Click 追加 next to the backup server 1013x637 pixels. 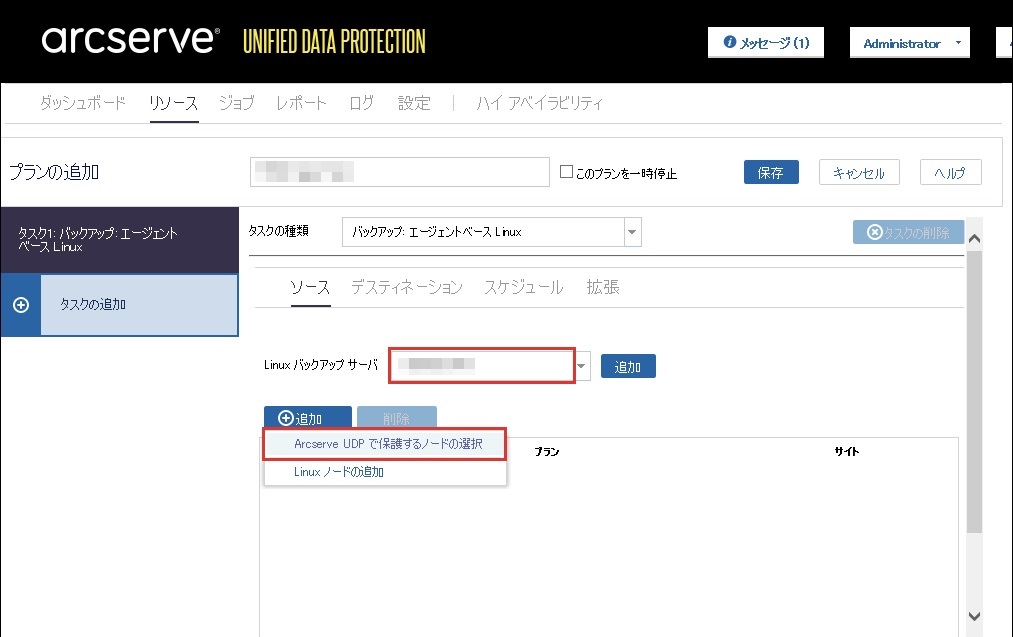point(628,366)
